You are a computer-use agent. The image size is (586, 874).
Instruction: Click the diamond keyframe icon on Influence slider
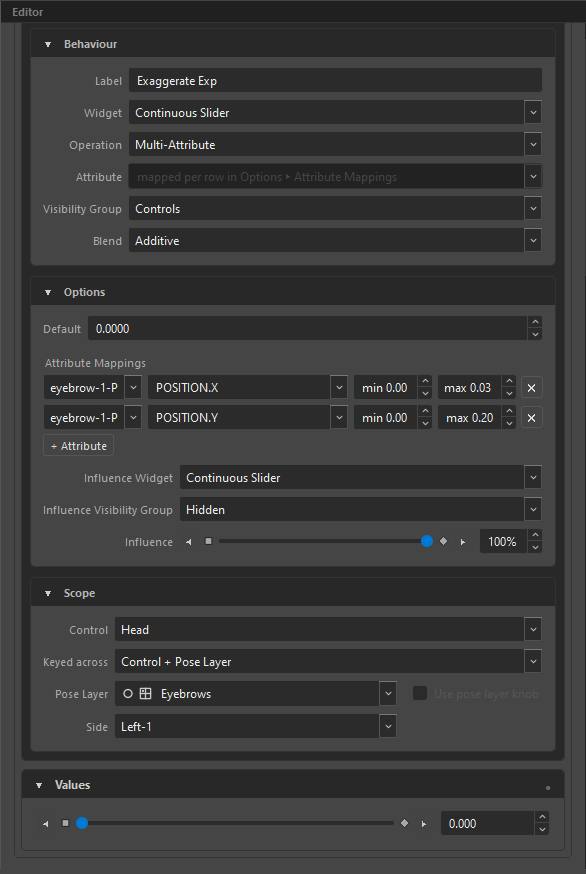[444, 541]
